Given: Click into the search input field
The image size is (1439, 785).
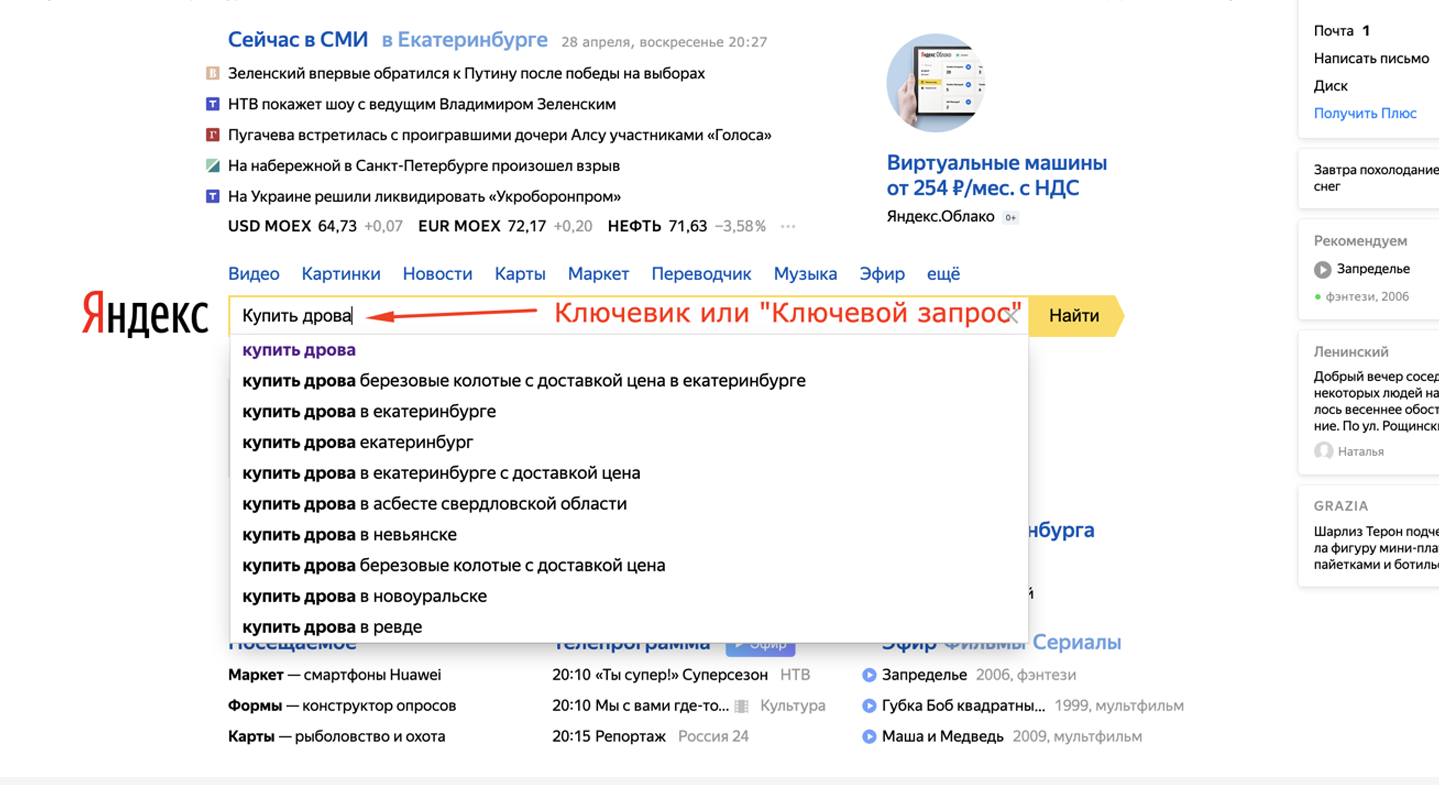Looking at the screenshot, I should (x=628, y=316).
